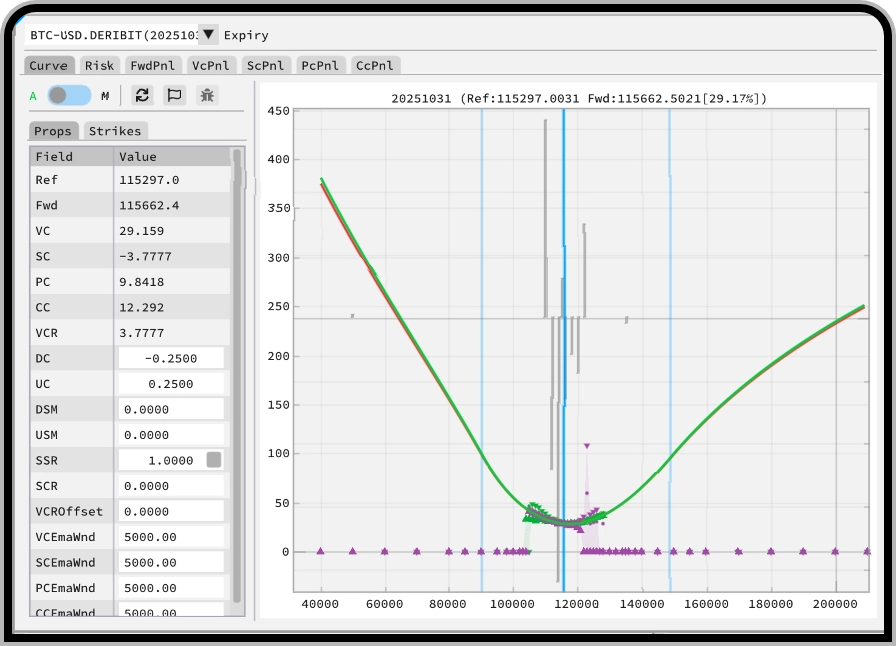Image resolution: width=896 pixels, height=646 pixels.
Task: Click the VCEmaWnd input field
Action: (171, 537)
